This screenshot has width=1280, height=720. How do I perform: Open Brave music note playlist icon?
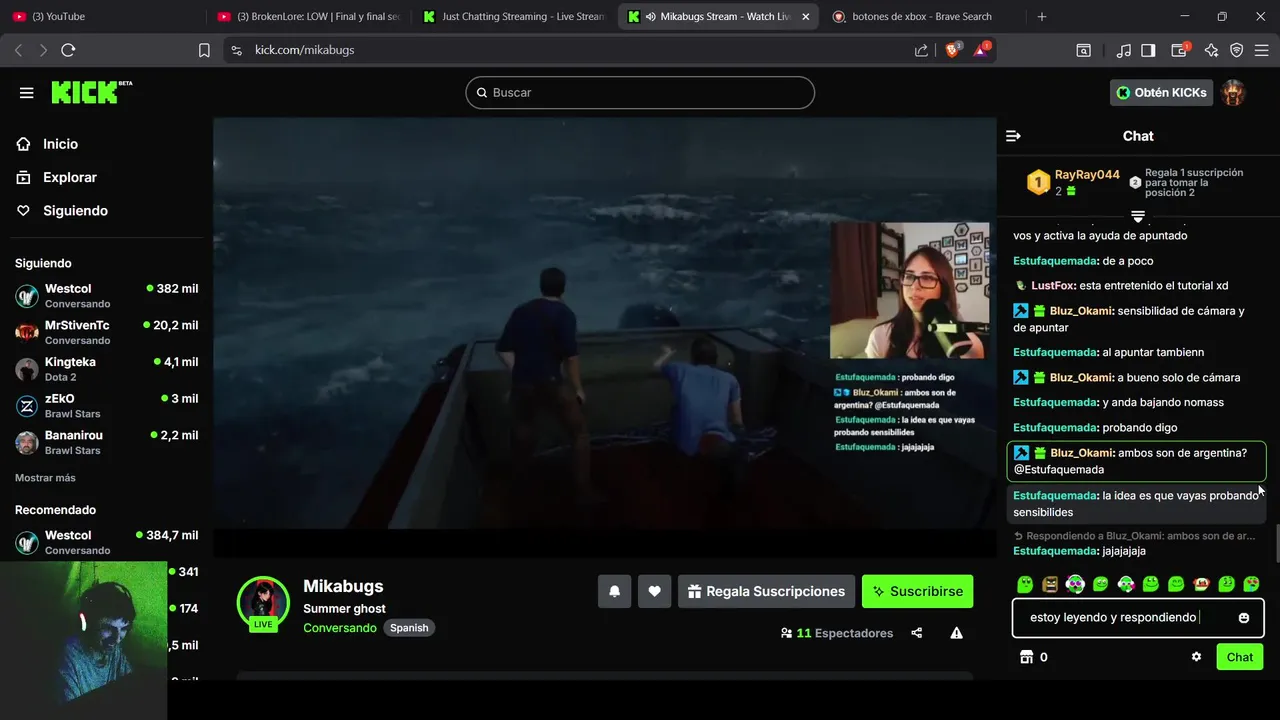(1124, 50)
